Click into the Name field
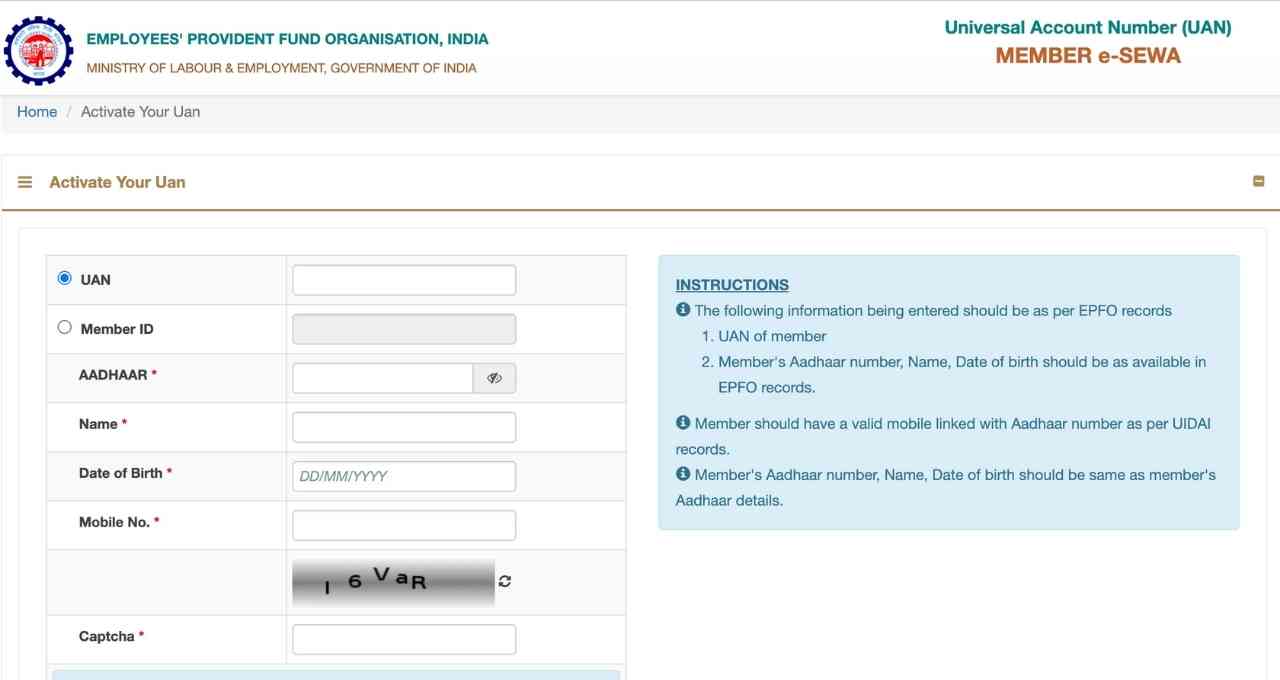 pos(404,427)
